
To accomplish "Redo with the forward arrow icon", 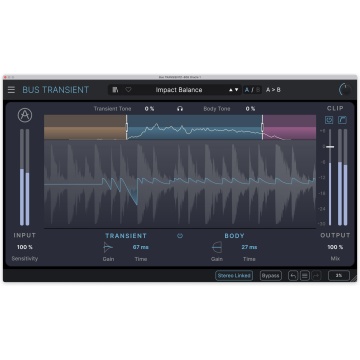I will click(316, 276).
